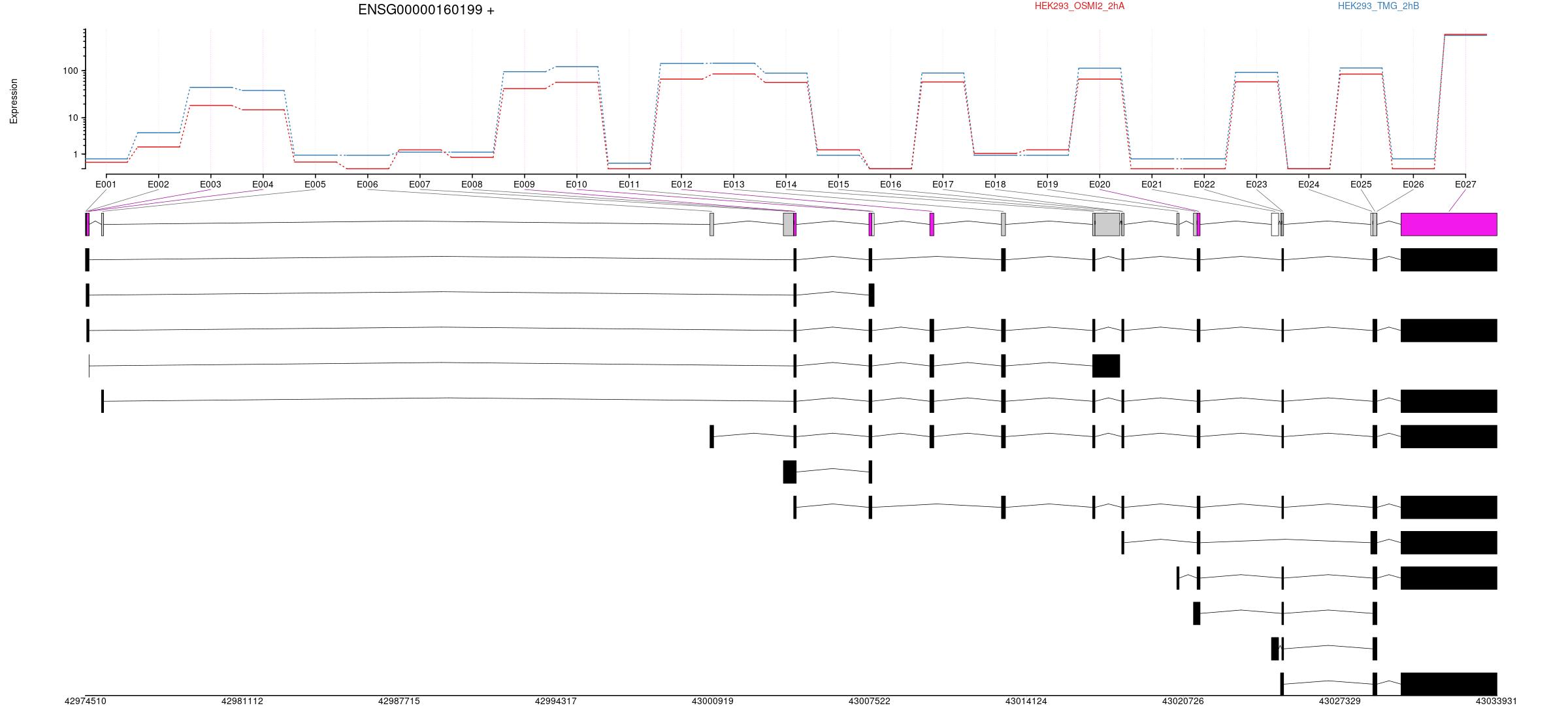Click exon bin label E016
This screenshot has height=712, width=1568.
(890, 184)
